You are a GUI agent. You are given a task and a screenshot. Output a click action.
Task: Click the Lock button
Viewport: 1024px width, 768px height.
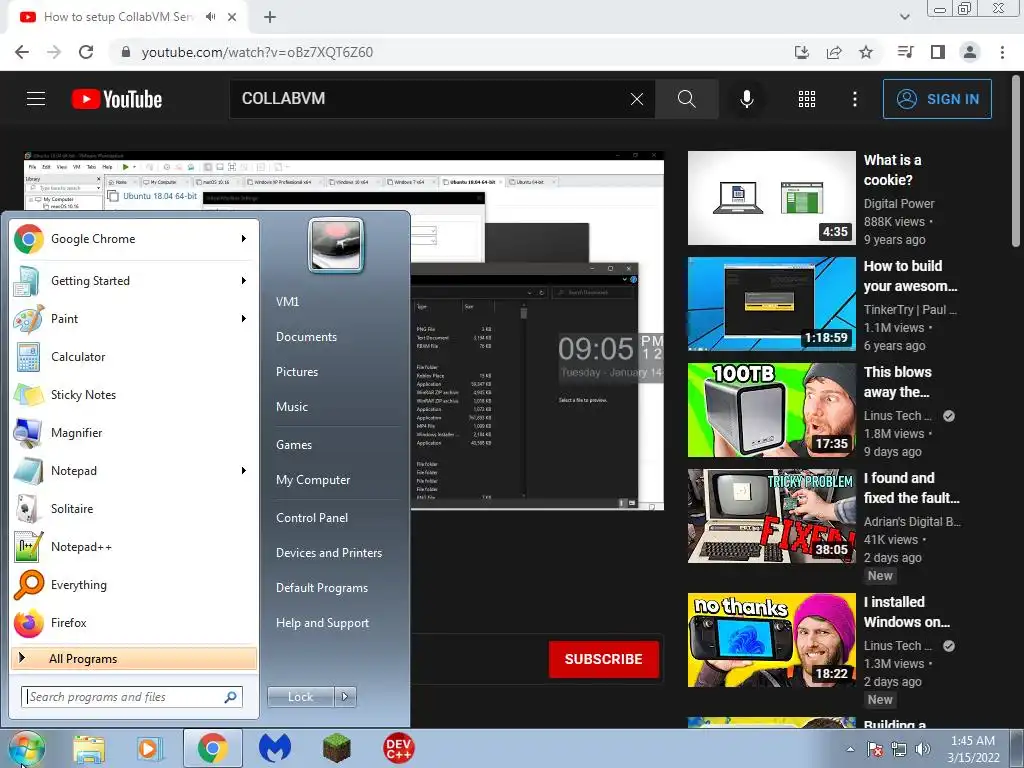pyautogui.click(x=301, y=697)
